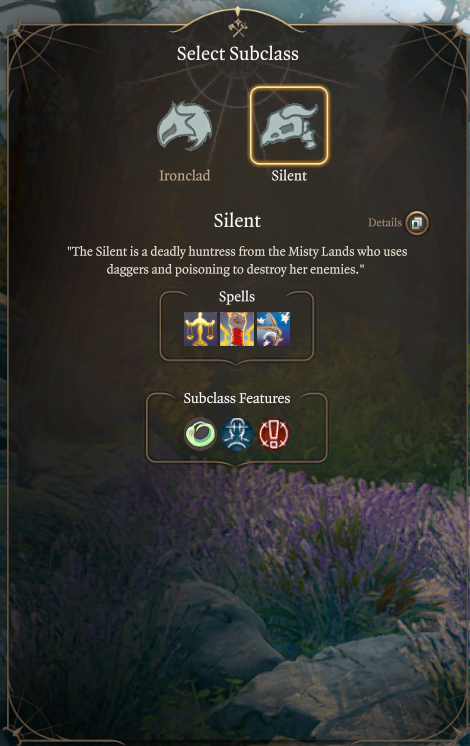The width and height of the screenshot is (470, 746).
Task: View the blue humanoid figure feature
Action: (237, 433)
